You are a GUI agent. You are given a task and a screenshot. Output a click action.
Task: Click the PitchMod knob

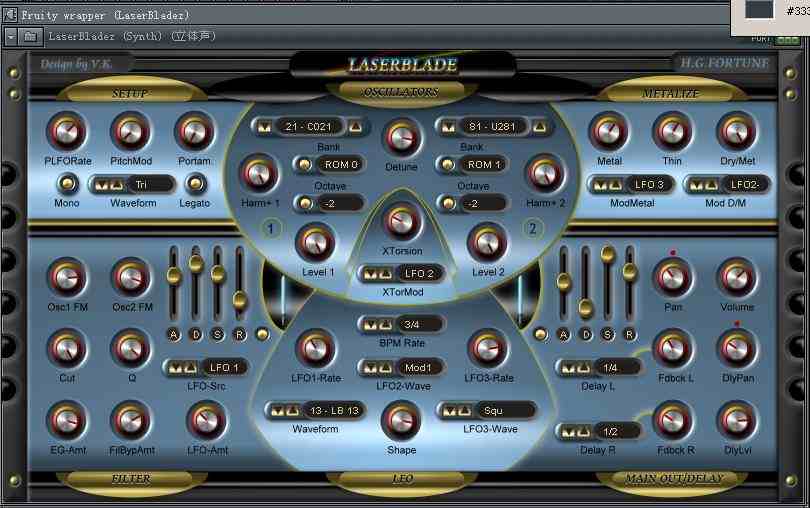click(x=131, y=132)
